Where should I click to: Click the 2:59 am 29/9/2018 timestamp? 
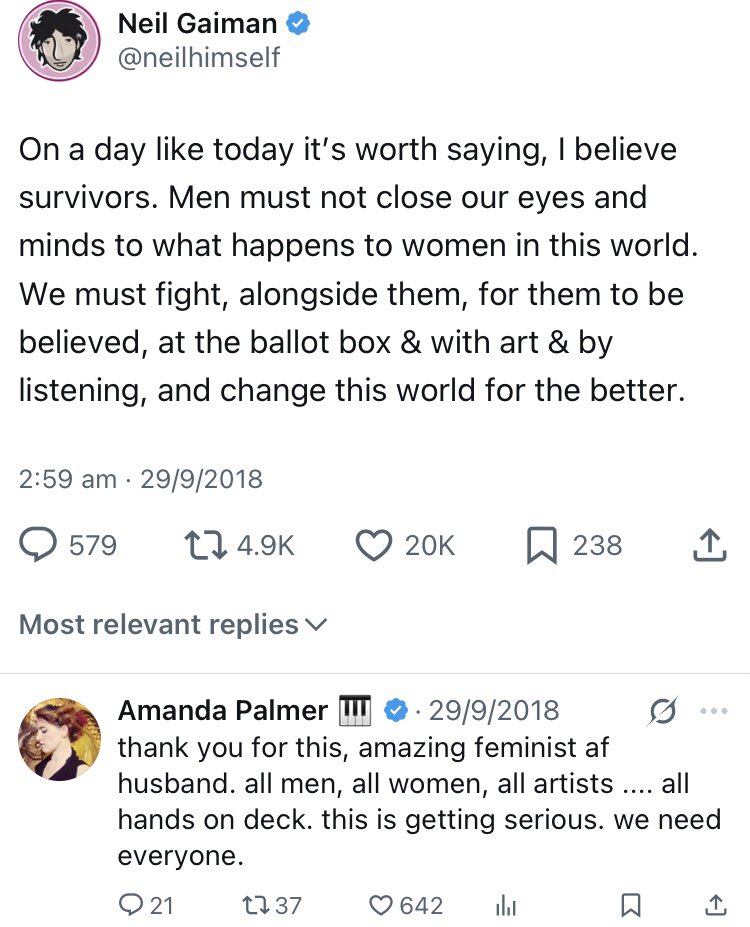point(141,479)
